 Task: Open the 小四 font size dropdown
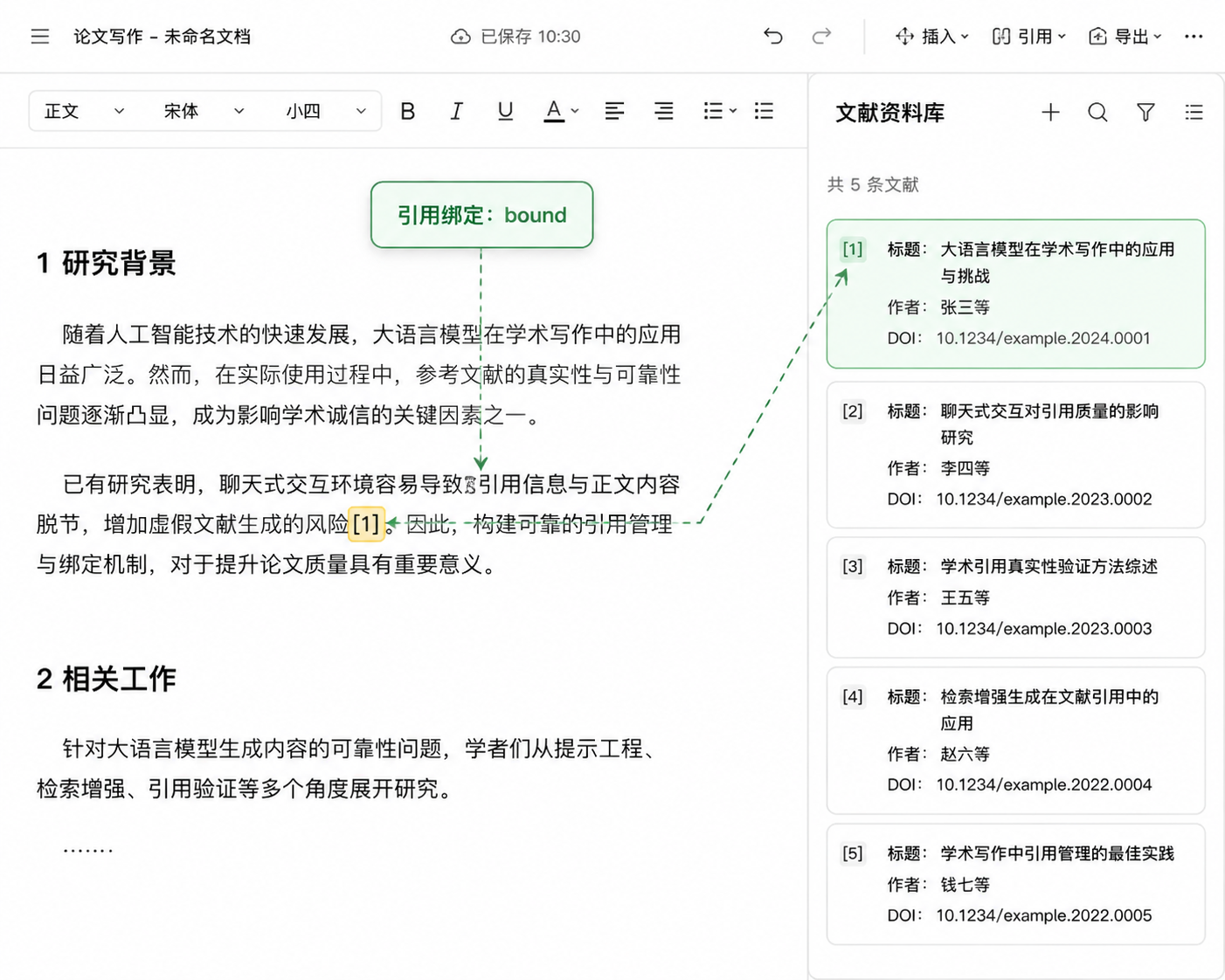325,111
